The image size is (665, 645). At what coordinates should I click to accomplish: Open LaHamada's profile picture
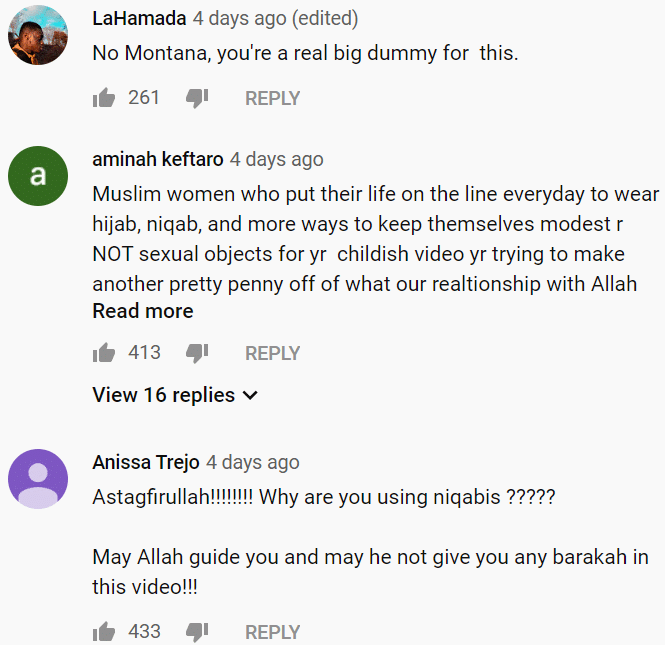pyautogui.click(x=38, y=35)
